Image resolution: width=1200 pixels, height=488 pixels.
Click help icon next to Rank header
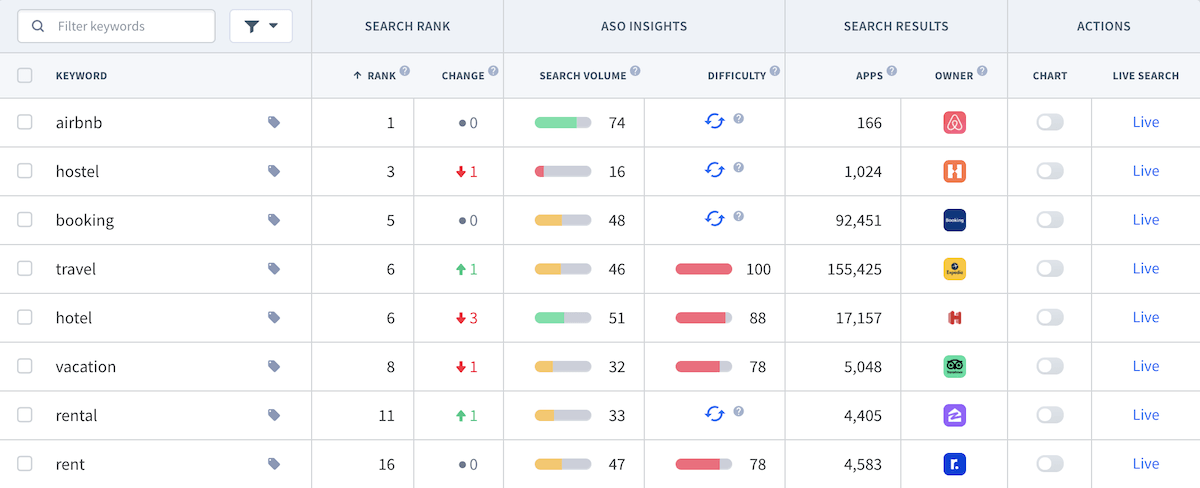point(405,71)
